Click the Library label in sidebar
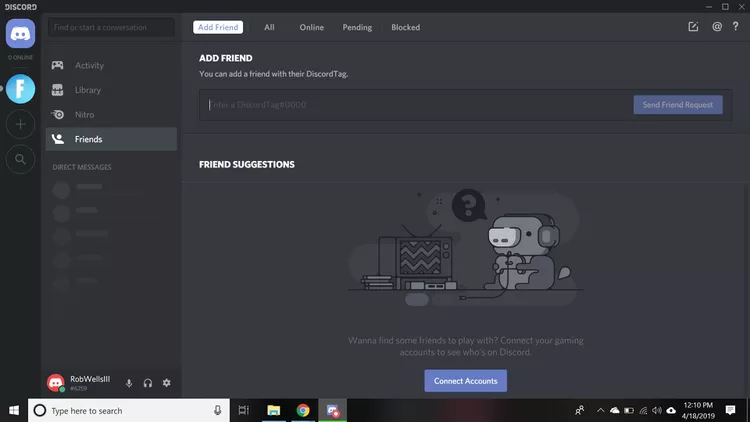 coord(88,90)
